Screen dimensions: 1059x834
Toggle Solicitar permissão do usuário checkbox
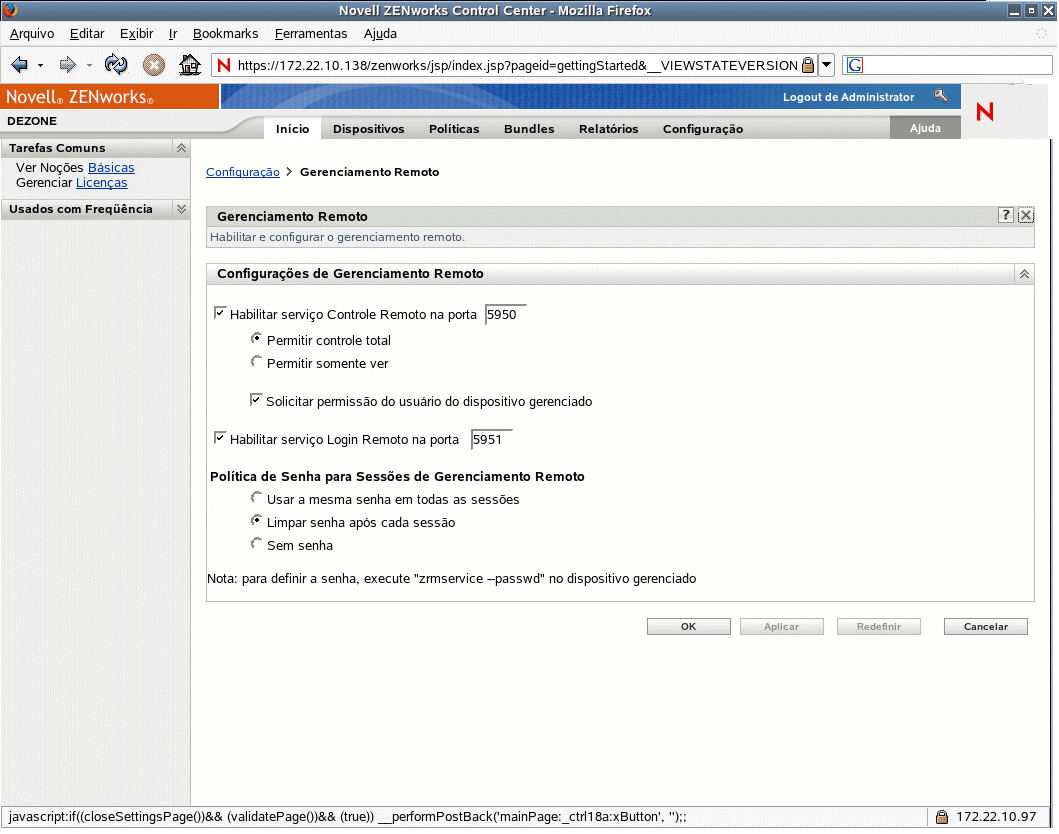[x=256, y=400]
